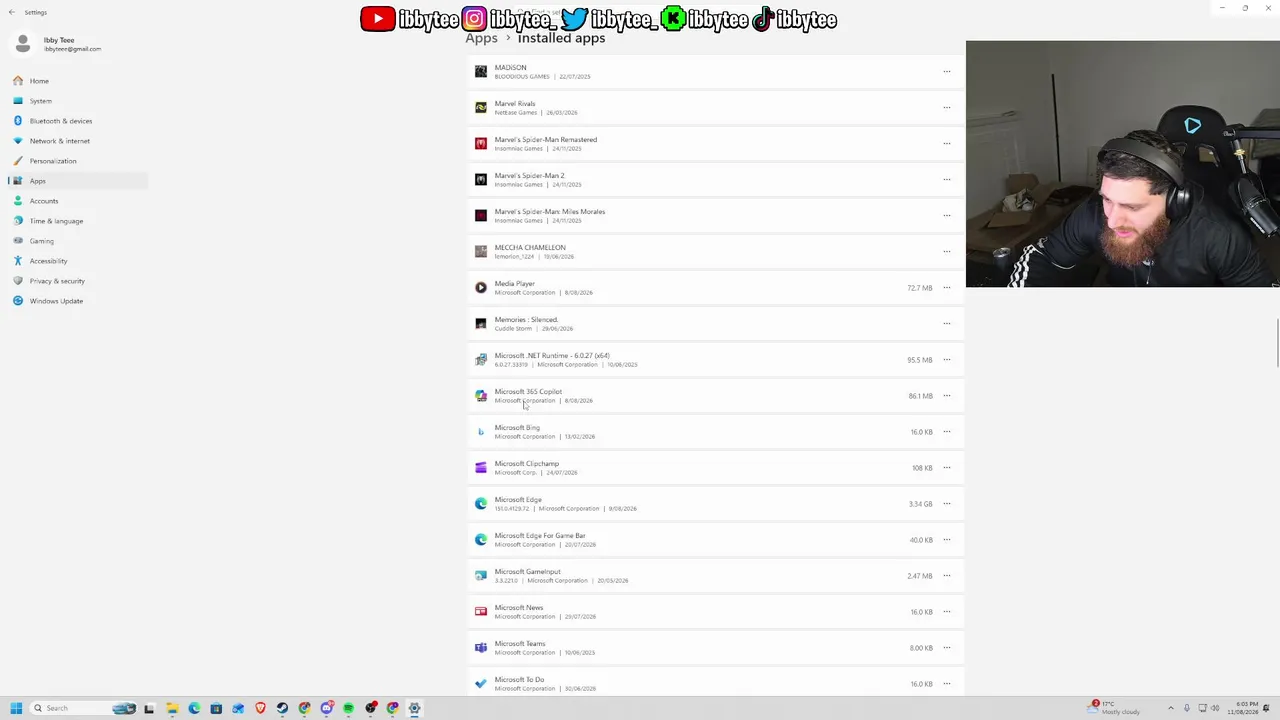Viewport: 1280px width, 720px height.
Task: Open Windows Update via its sidebar icon
Action: [18, 301]
